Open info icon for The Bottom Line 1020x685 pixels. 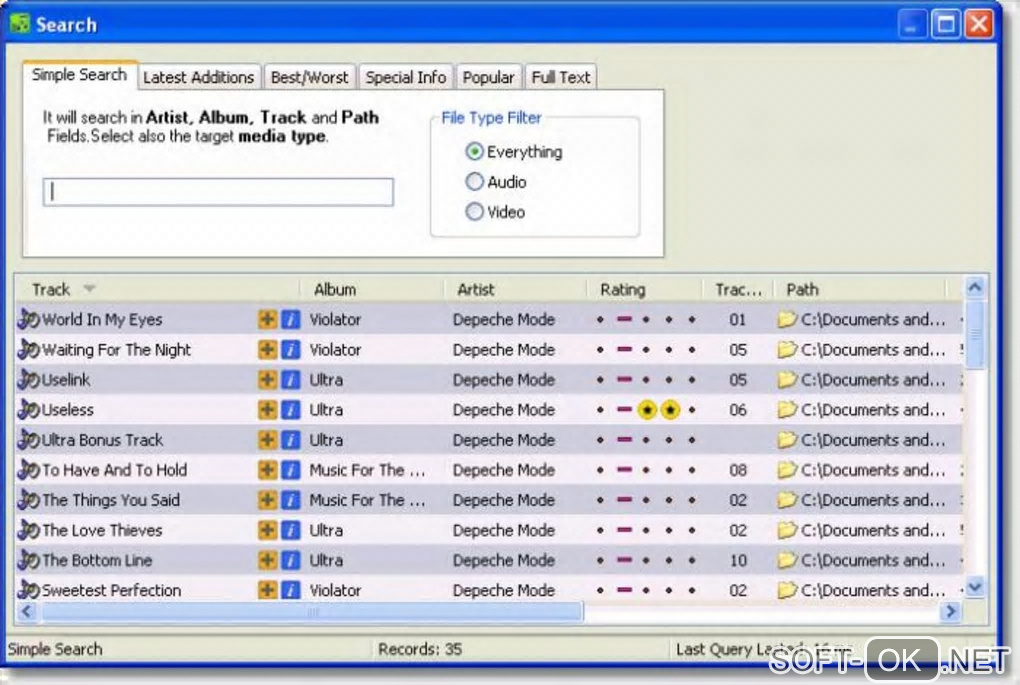290,560
